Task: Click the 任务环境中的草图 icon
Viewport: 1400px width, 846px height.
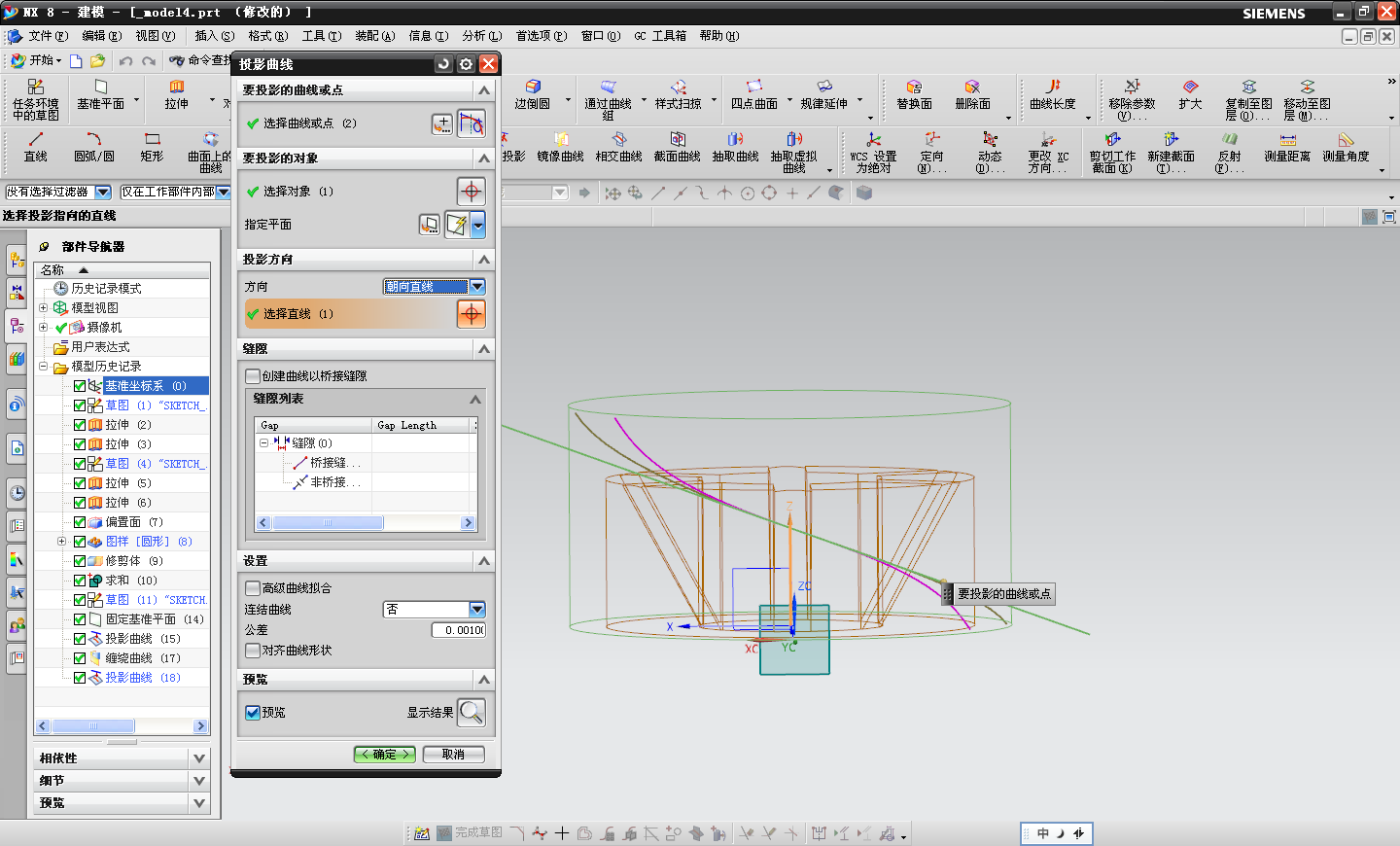Action: pyautogui.click(x=36, y=100)
